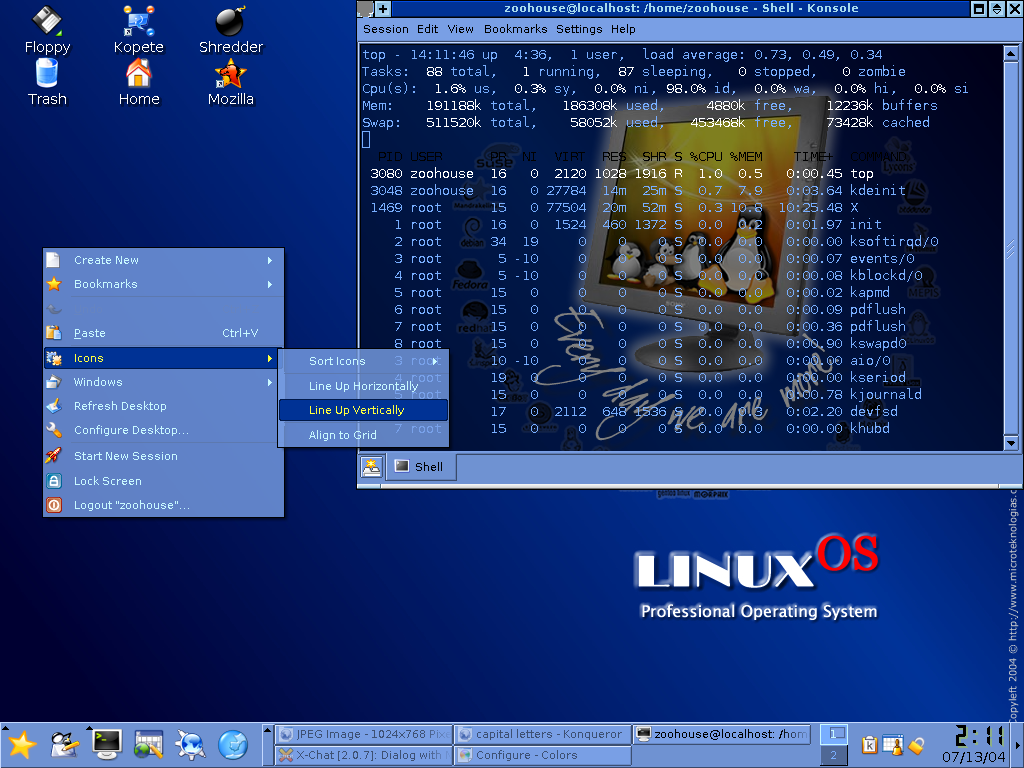This screenshot has width=1024, height=768.
Task: Choose Line Up Vertically
Action: point(363,410)
